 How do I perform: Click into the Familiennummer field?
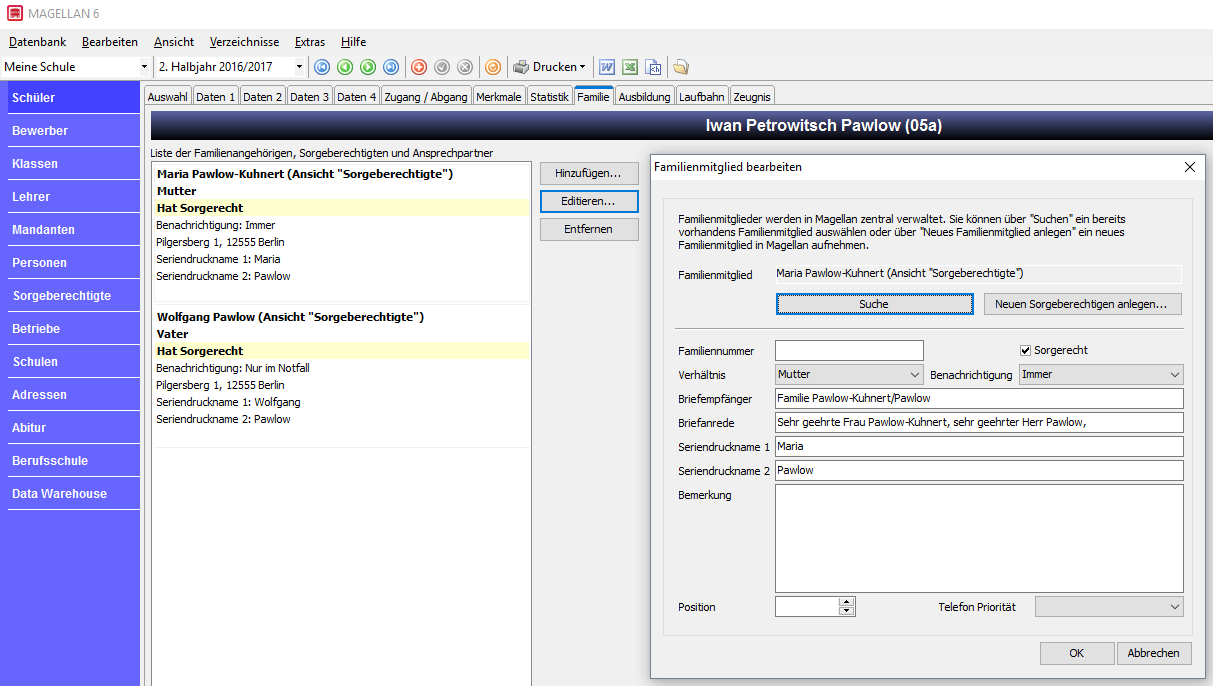(x=849, y=350)
